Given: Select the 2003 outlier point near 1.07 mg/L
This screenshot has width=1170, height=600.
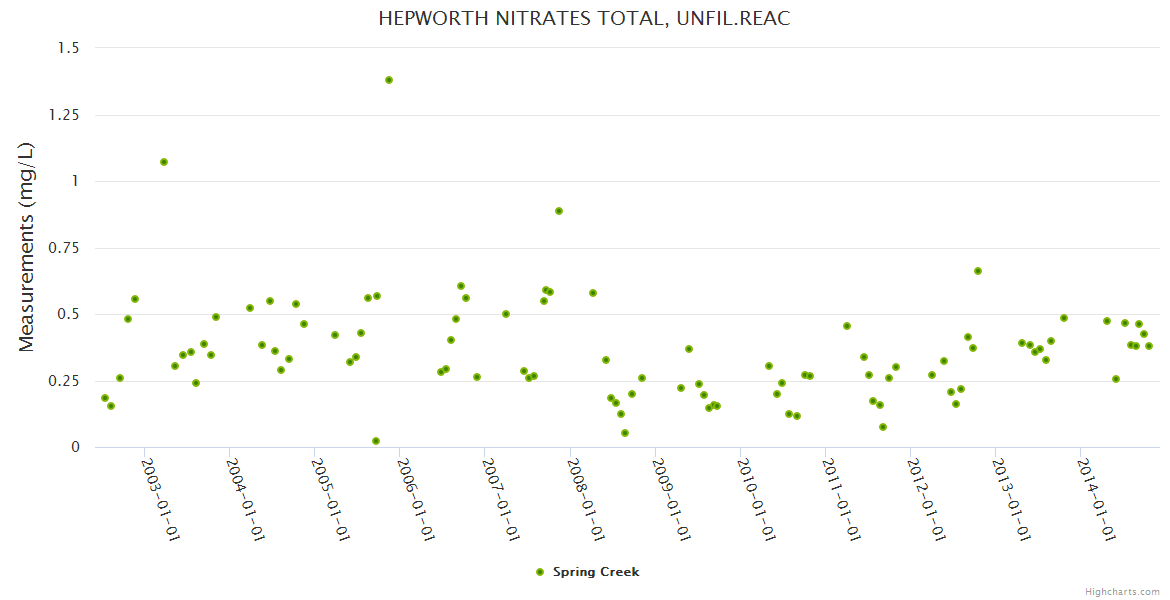Looking at the screenshot, I should [x=164, y=162].
